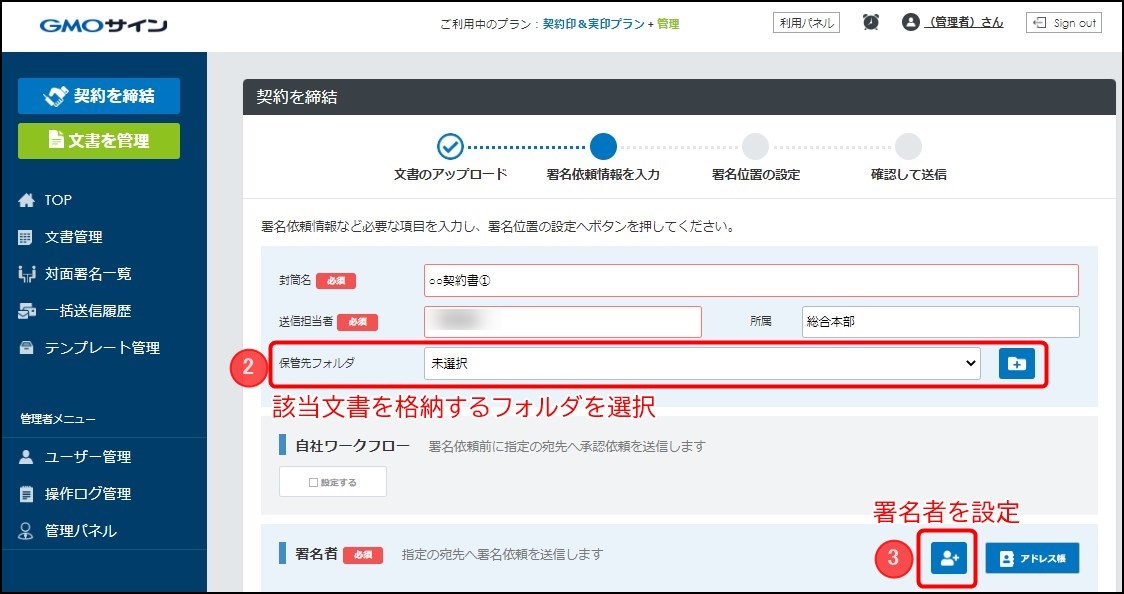Open TOP in the sidebar
This screenshot has height=594, width=1124.
[x=58, y=200]
